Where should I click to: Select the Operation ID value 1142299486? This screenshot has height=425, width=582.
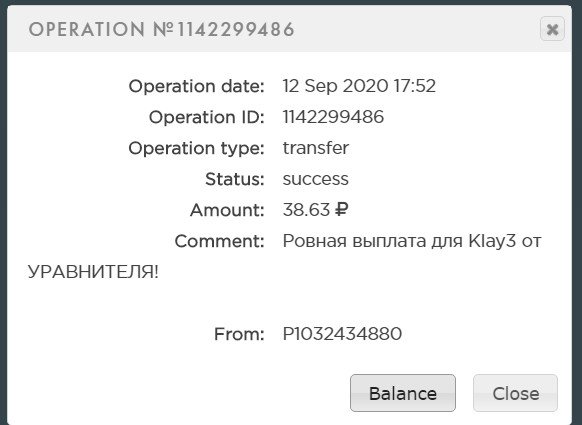333,117
